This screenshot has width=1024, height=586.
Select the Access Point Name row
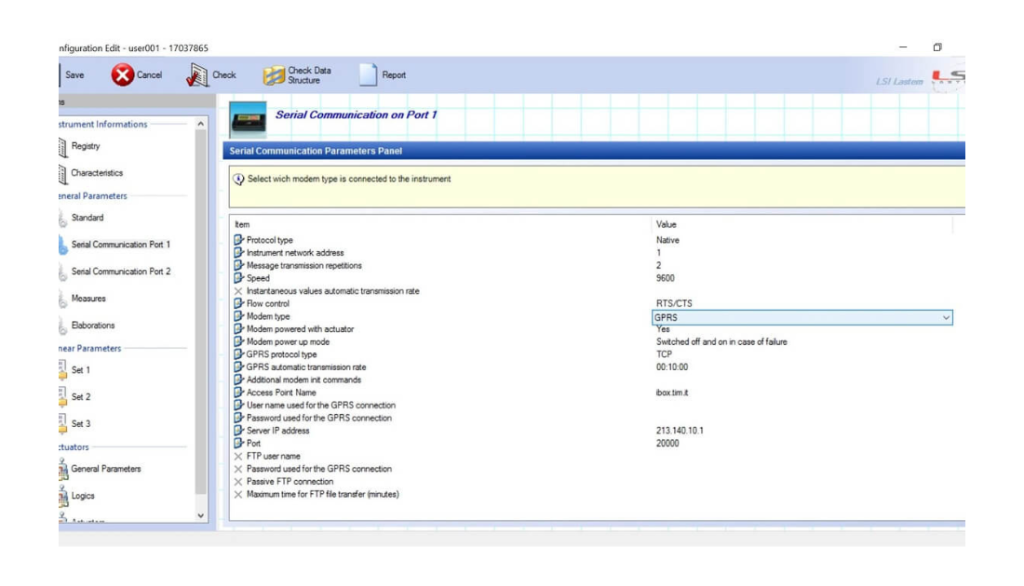[288, 393]
